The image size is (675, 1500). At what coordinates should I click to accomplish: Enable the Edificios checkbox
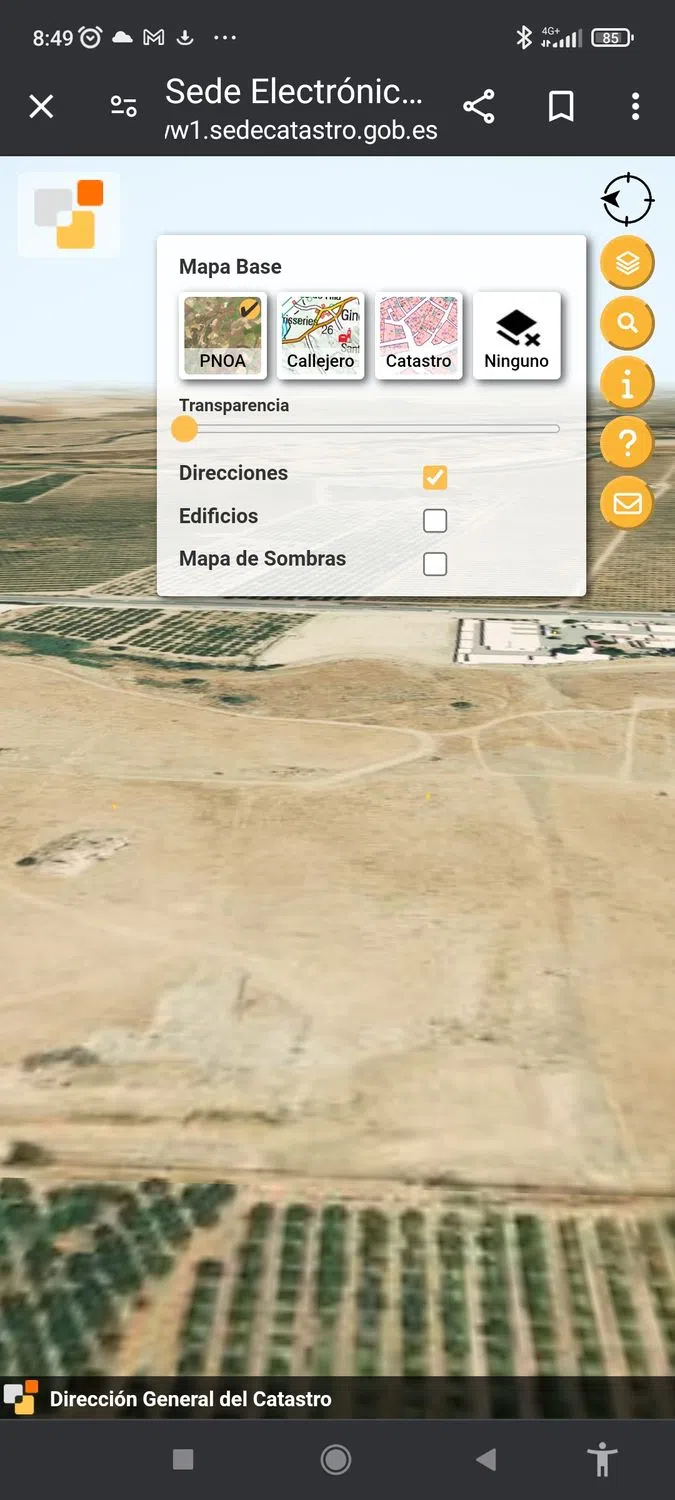(435, 520)
